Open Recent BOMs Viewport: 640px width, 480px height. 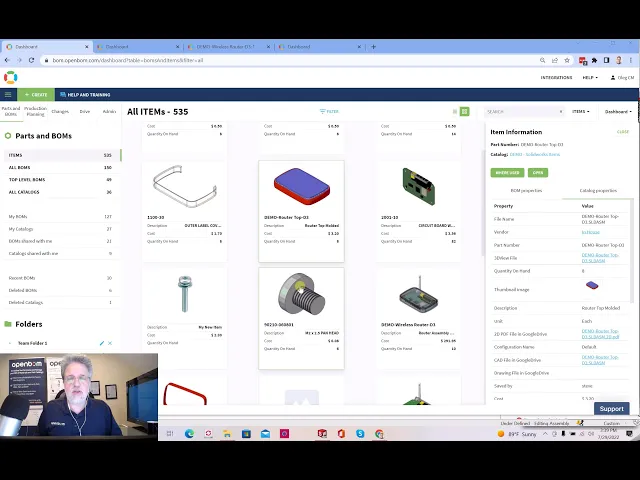point(60,278)
